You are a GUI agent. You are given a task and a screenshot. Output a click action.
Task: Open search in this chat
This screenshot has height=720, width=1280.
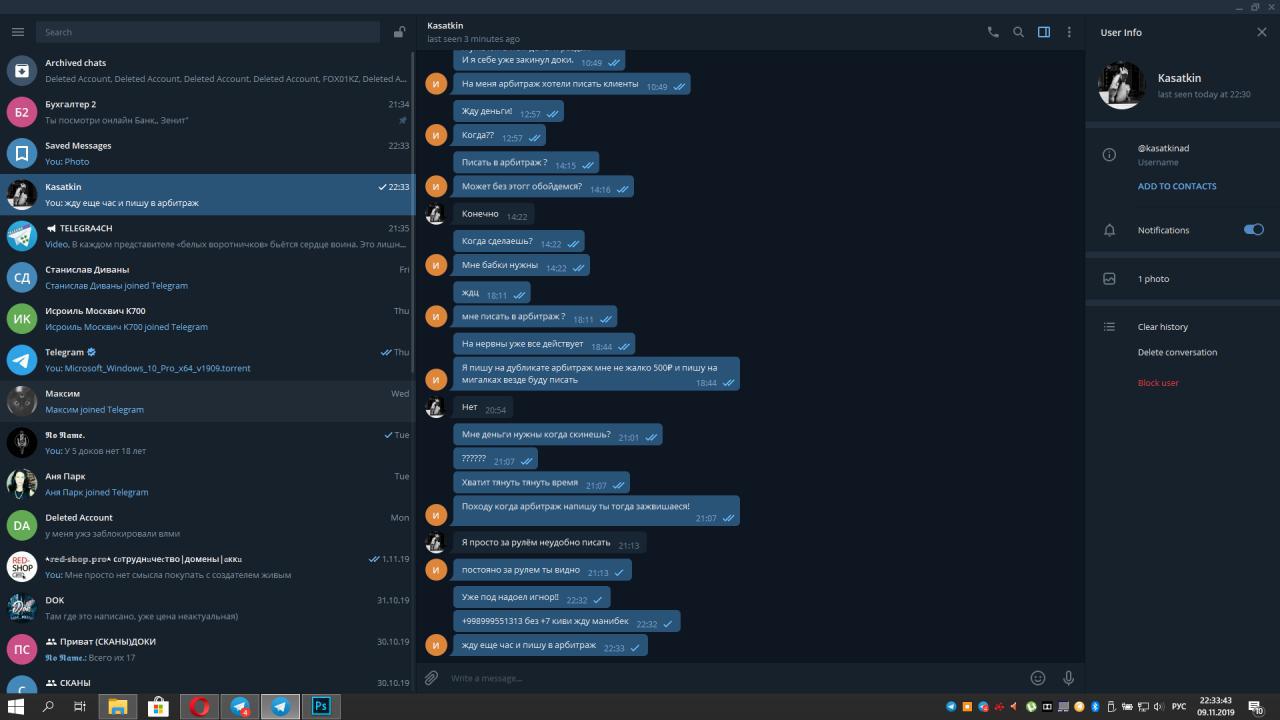(x=1018, y=32)
